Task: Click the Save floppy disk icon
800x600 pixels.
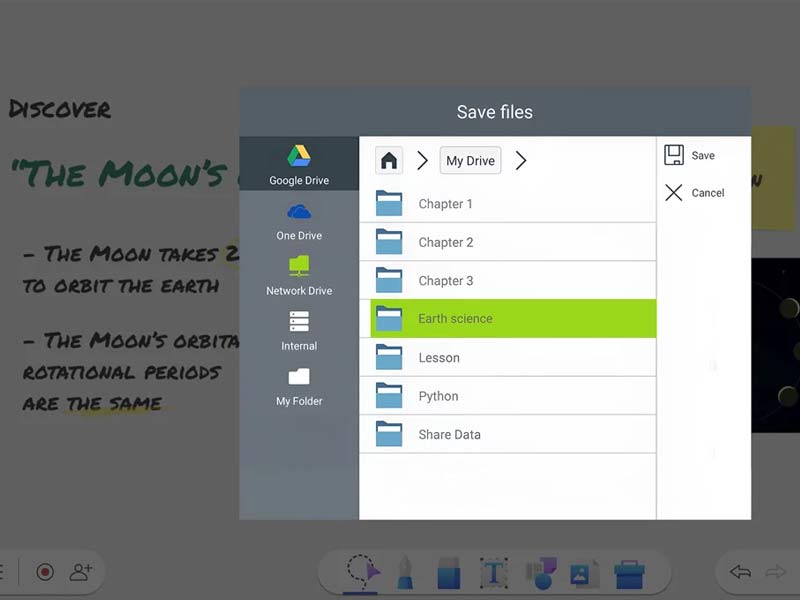Action: point(674,155)
